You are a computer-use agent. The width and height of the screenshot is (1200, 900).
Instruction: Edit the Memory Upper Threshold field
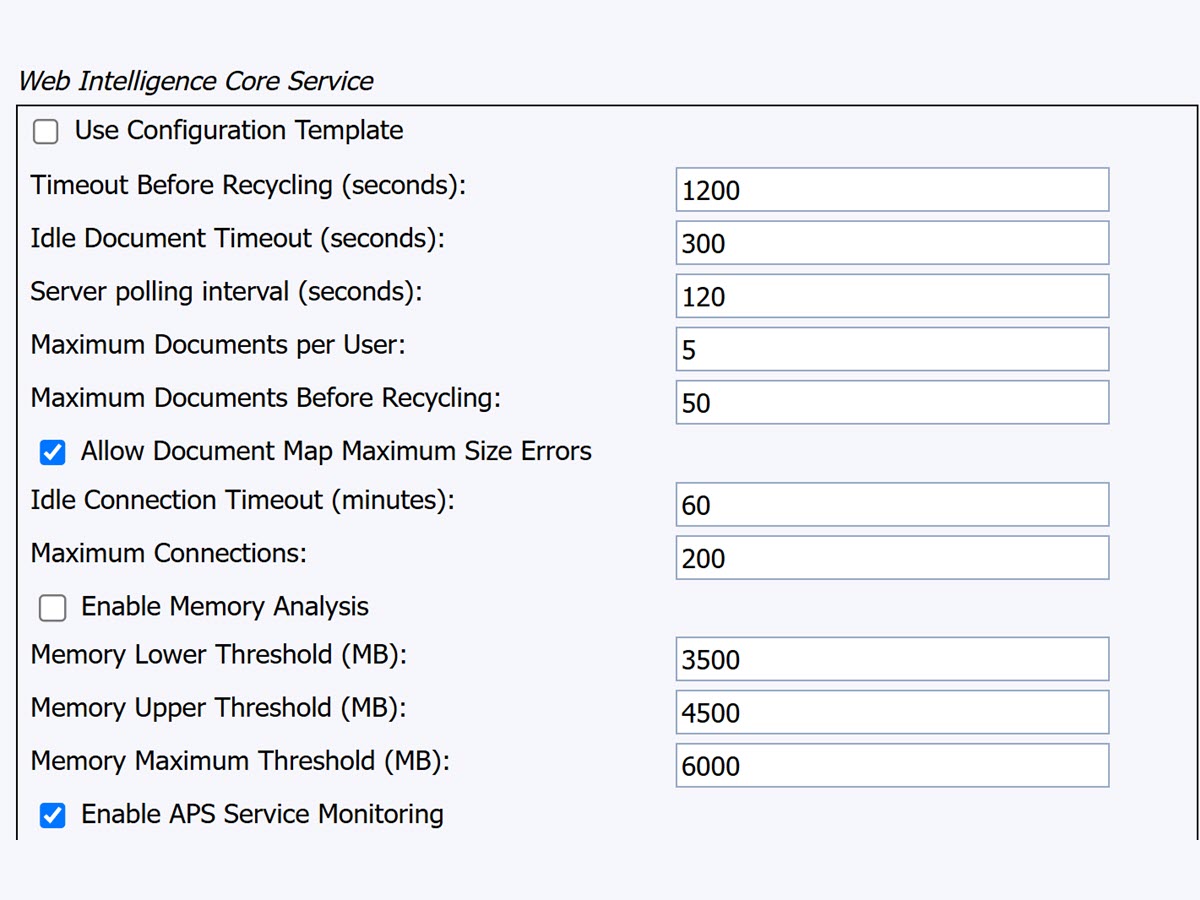892,712
